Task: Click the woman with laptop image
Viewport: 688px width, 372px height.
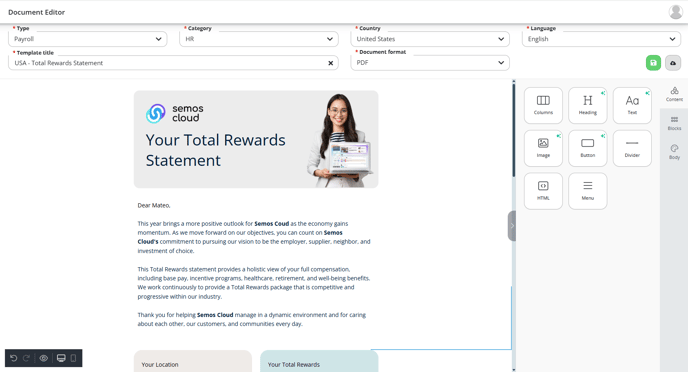Action: 340,140
